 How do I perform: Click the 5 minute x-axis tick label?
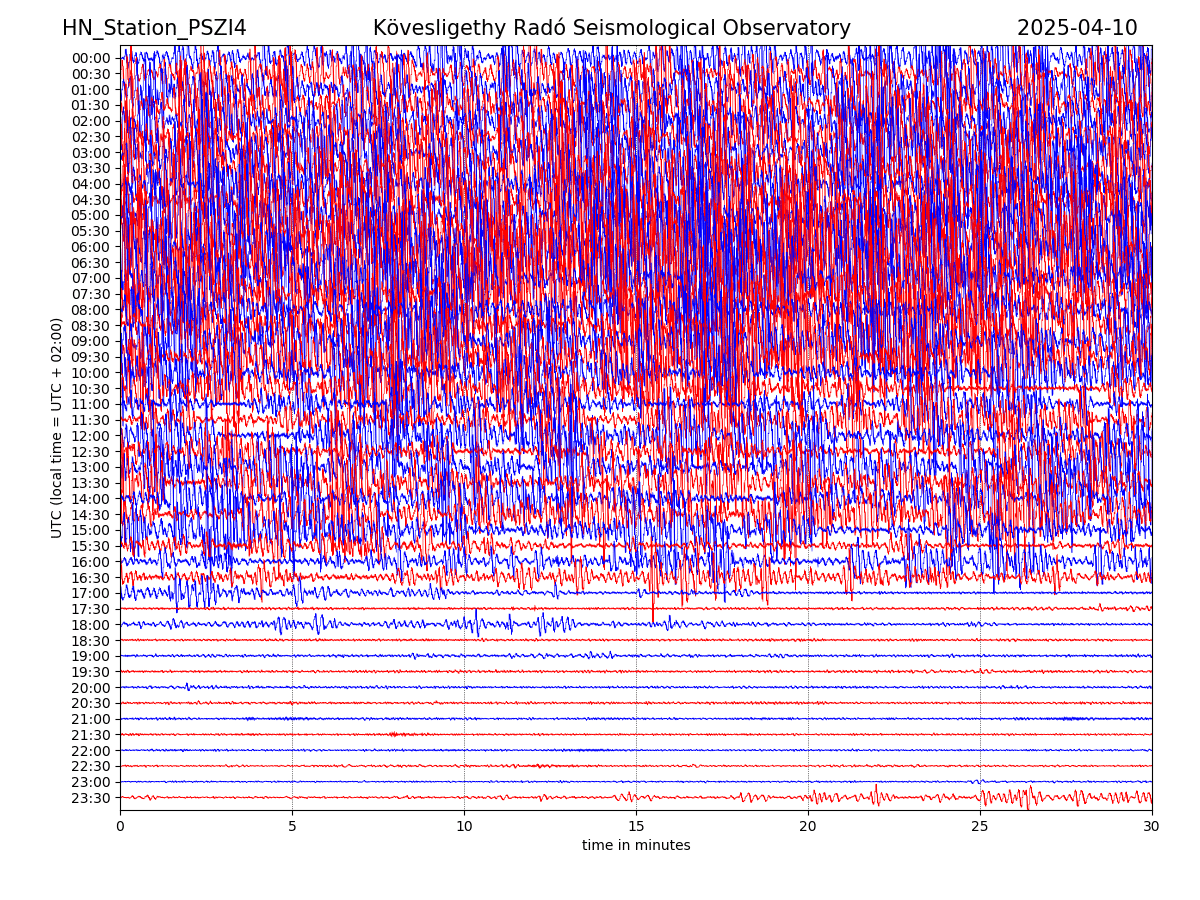(292, 826)
